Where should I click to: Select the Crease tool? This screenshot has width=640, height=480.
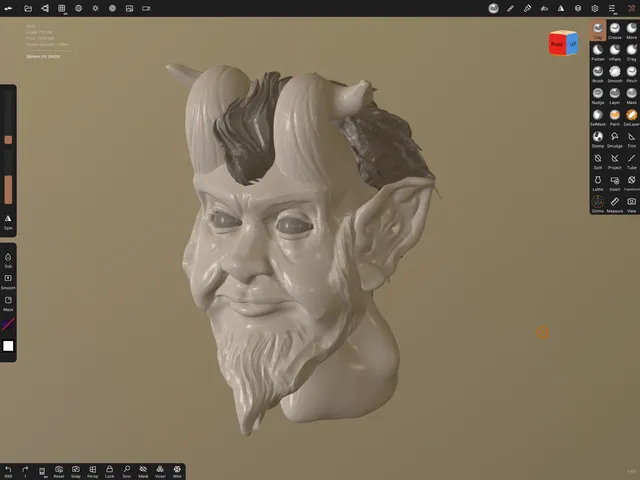(615, 31)
